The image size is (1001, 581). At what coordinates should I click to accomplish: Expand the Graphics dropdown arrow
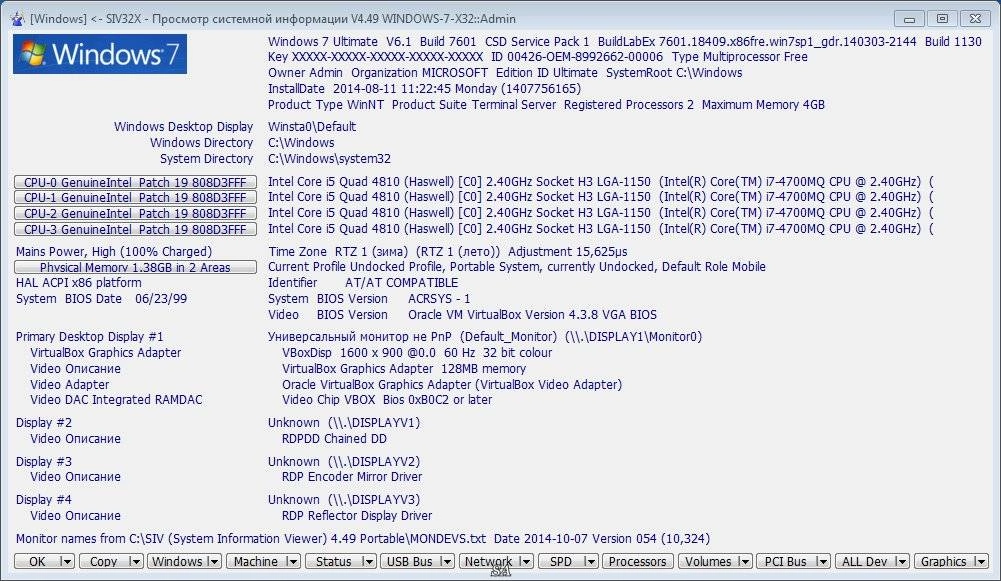(981, 561)
